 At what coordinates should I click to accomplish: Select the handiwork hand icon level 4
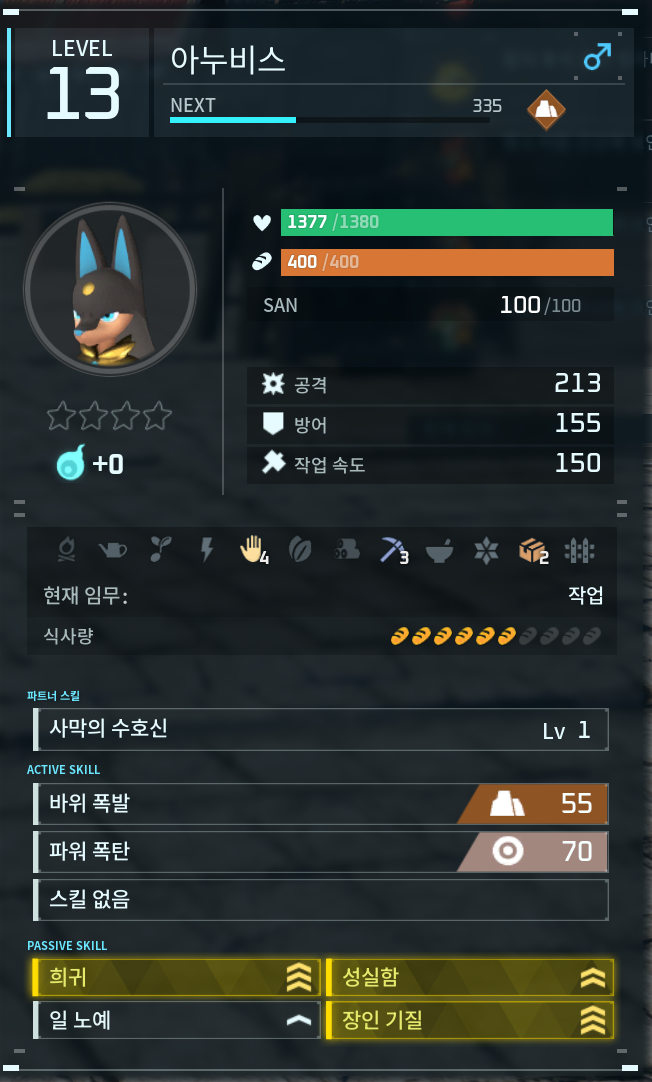point(253,550)
